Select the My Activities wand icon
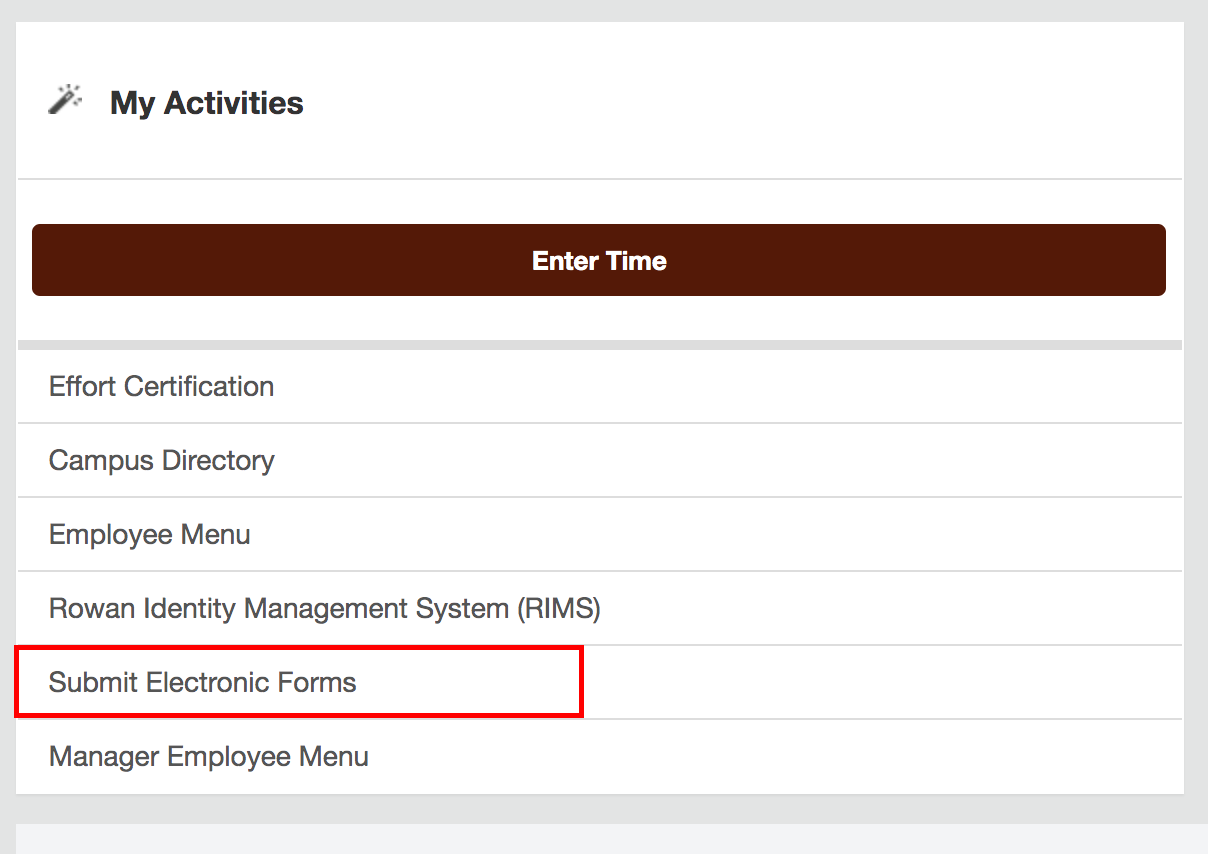Image resolution: width=1208 pixels, height=854 pixels. tap(65, 100)
